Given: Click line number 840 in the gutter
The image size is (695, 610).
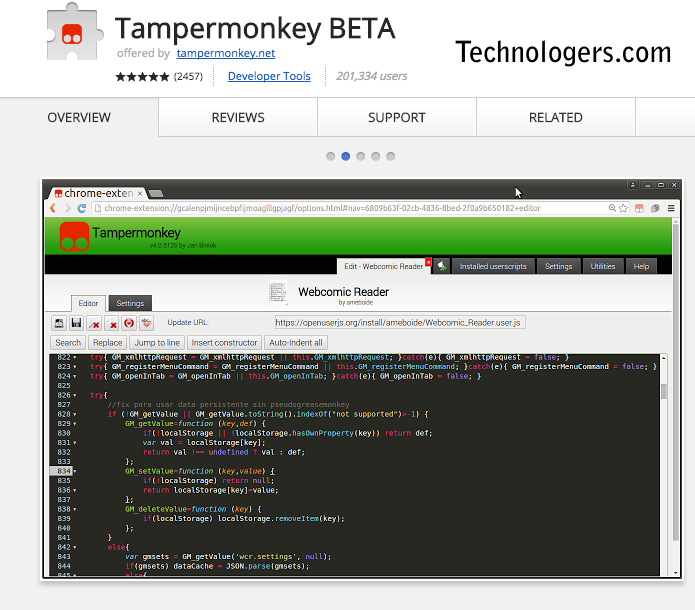Looking at the screenshot, I should coord(64,528).
